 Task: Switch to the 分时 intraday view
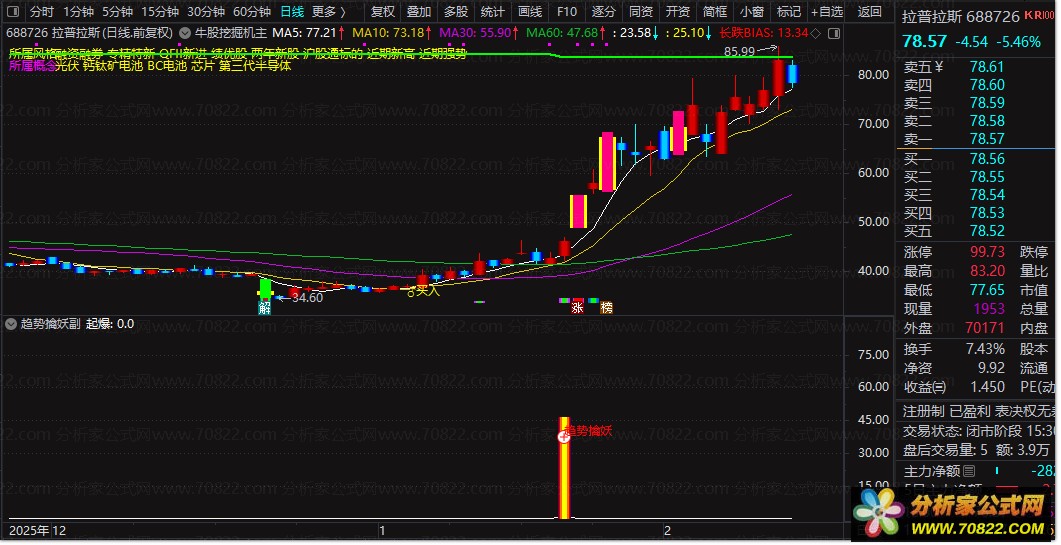point(42,12)
